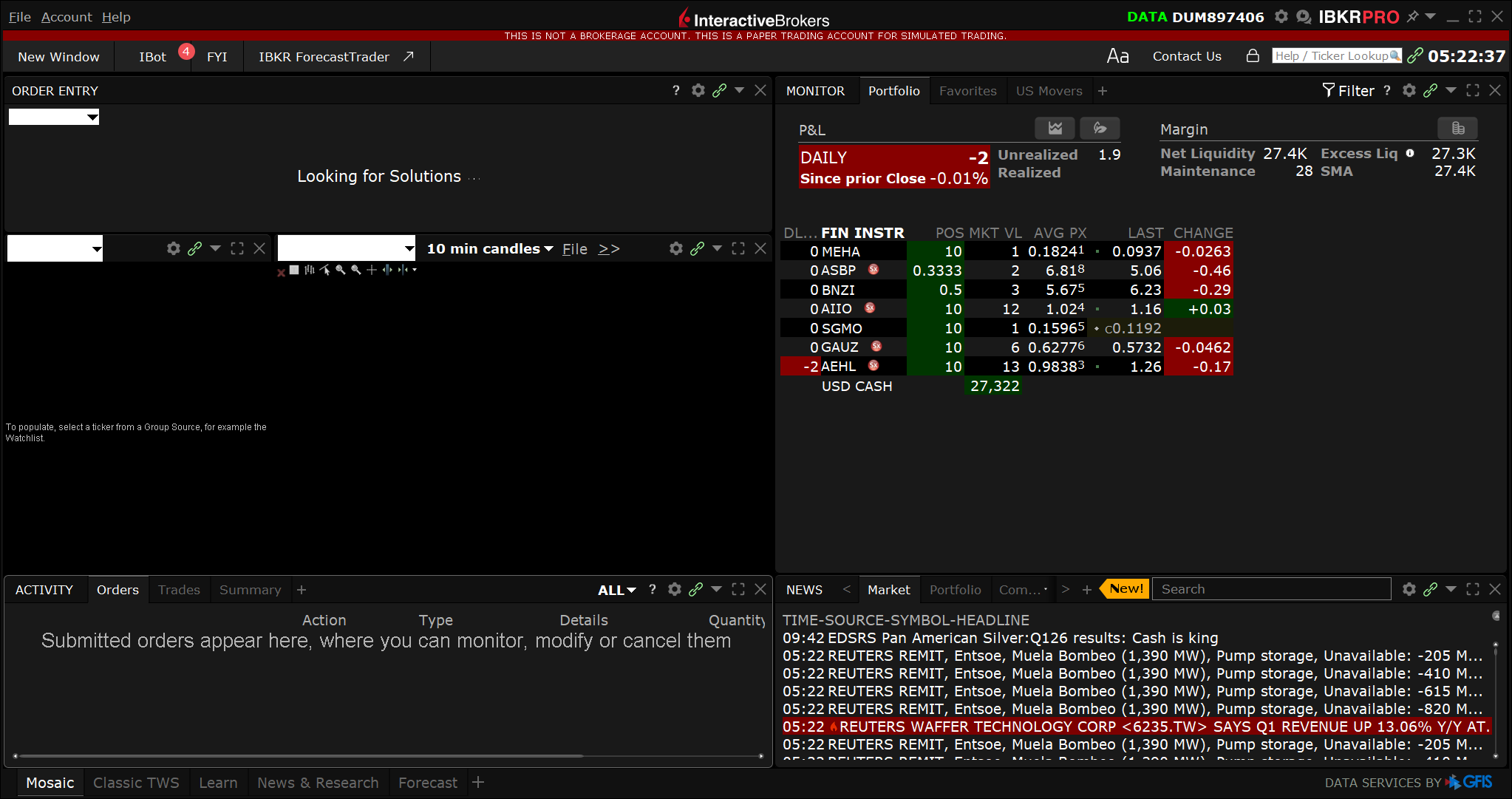
Task: Toggle the lock icon beside Contact Us
Action: coord(1253,55)
